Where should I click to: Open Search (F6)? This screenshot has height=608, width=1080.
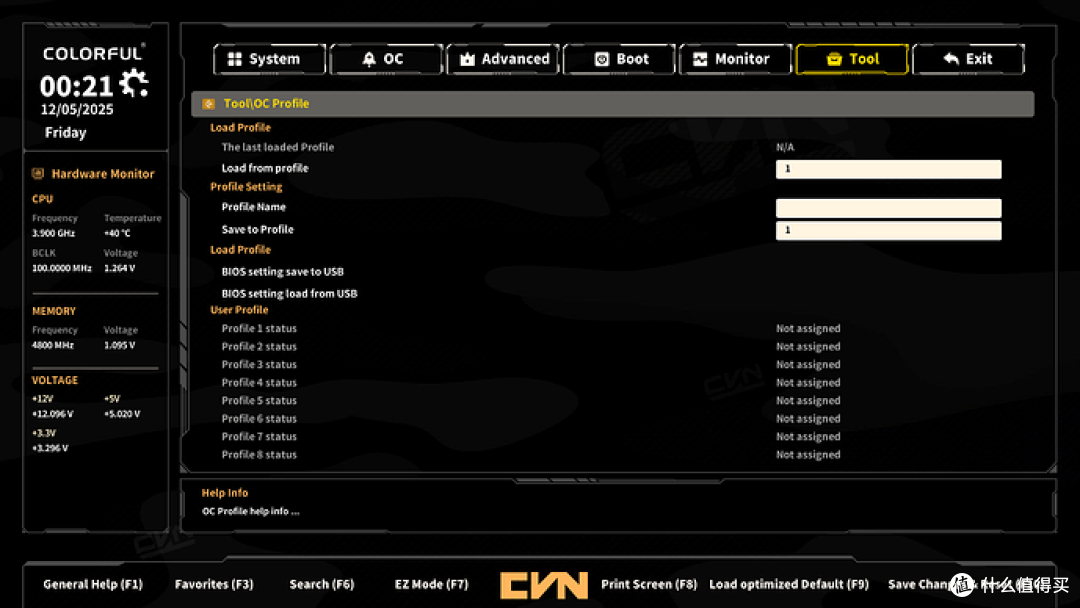pos(322,584)
